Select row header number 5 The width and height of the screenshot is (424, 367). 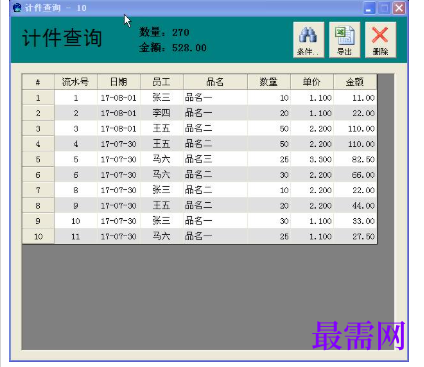(38, 159)
